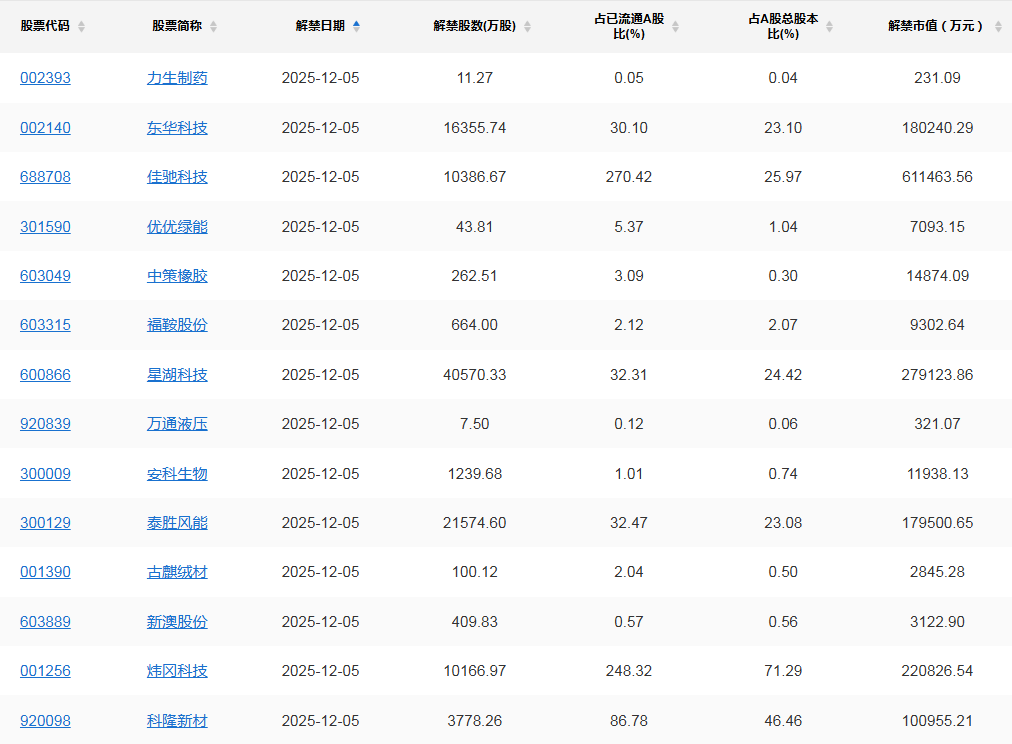This screenshot has width=1012, height=744.
Task: Open the 优优绿能 stock name link
Action: [177, 227]
